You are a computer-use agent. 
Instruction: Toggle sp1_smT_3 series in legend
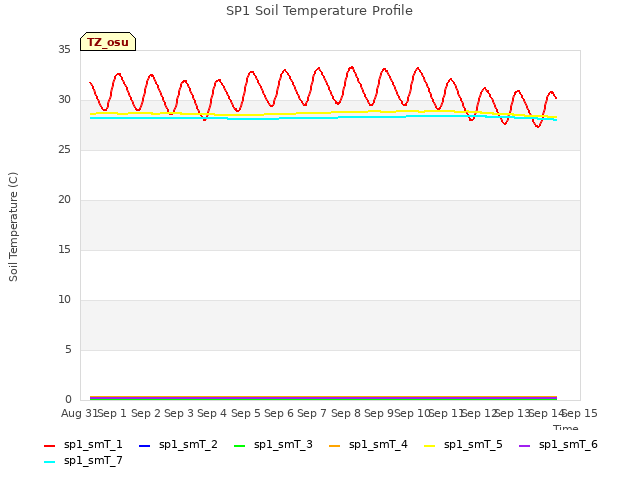click(273, 444)
